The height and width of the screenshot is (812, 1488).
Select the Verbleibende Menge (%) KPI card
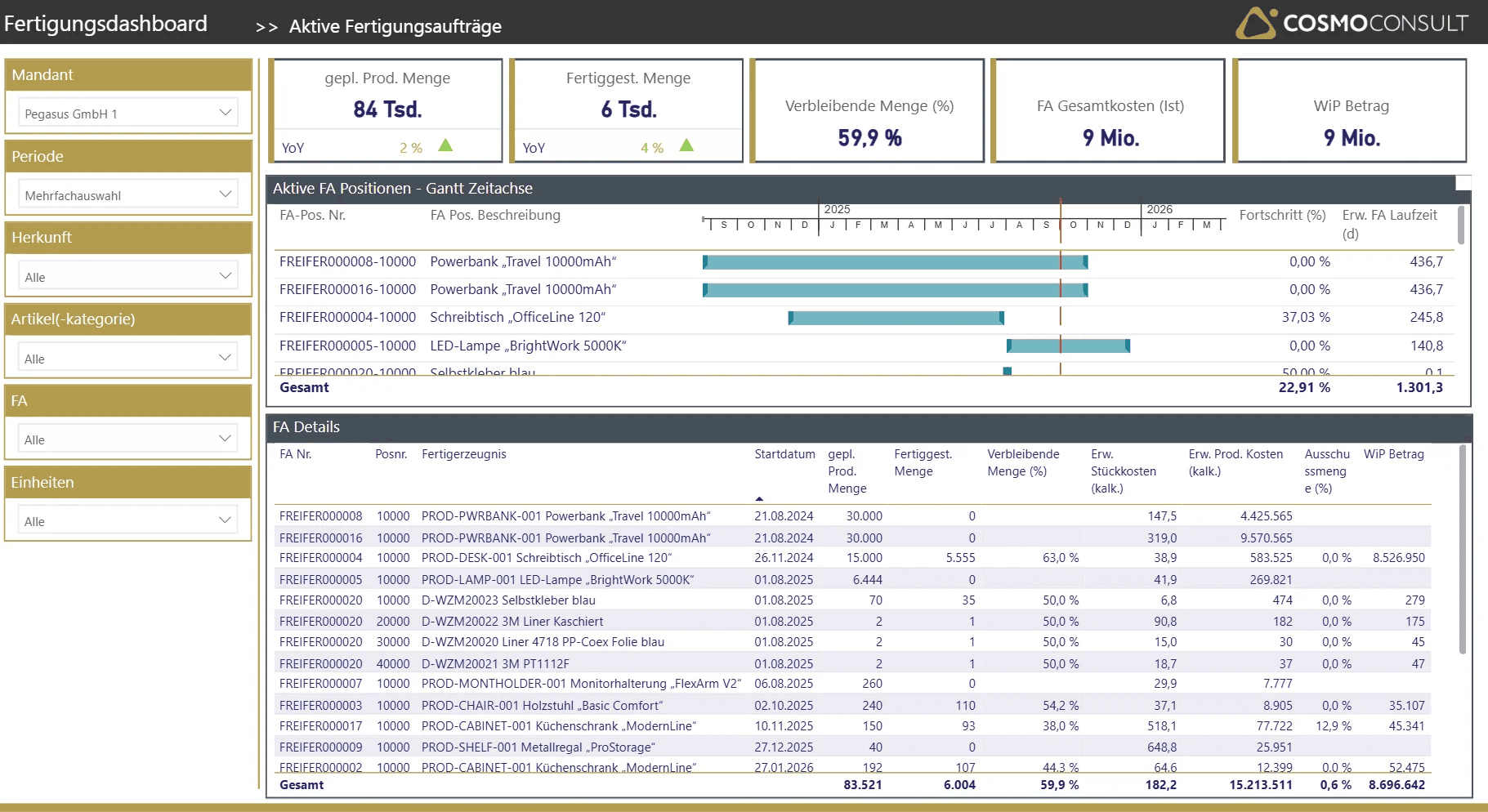869,110
